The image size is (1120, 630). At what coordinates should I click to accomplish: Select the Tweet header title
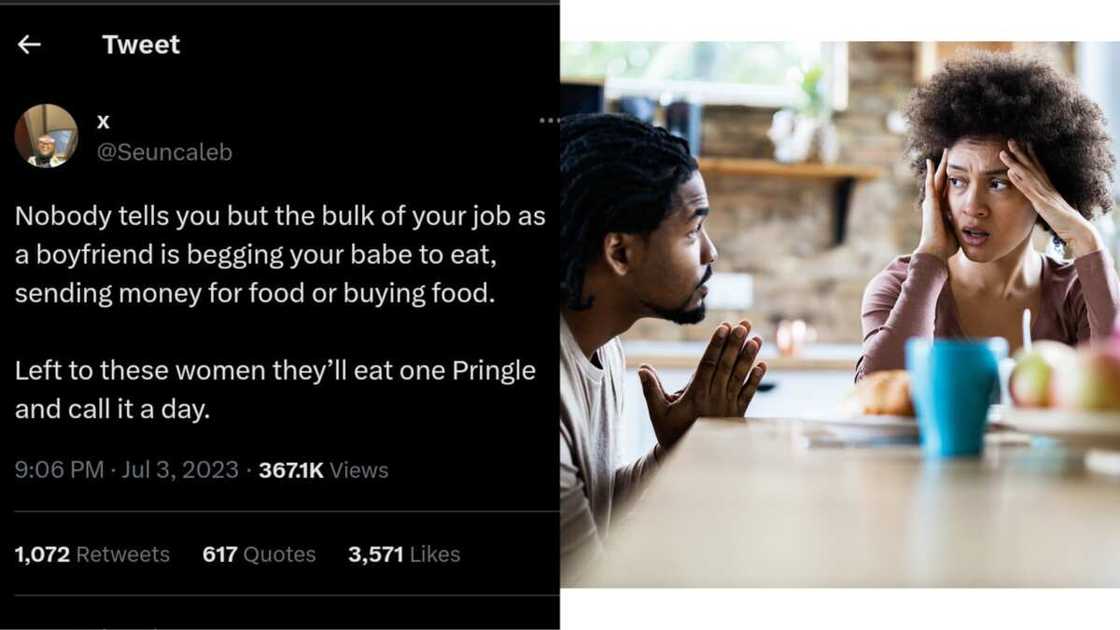coord(141,44)
